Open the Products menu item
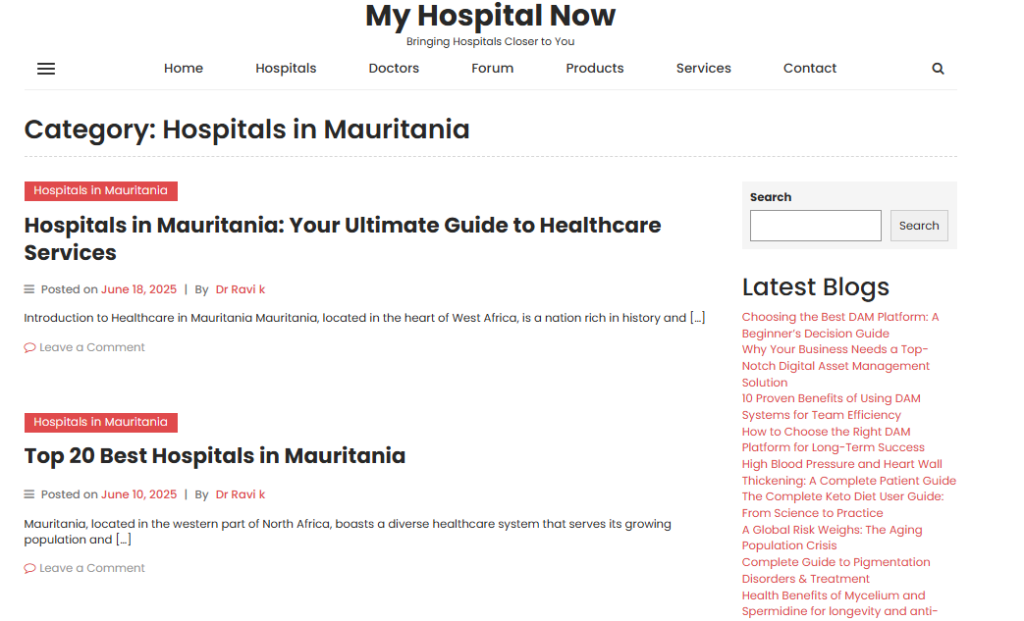This screenshot has height=621, width=1024. pyautogui.click(x=594, y=68)
